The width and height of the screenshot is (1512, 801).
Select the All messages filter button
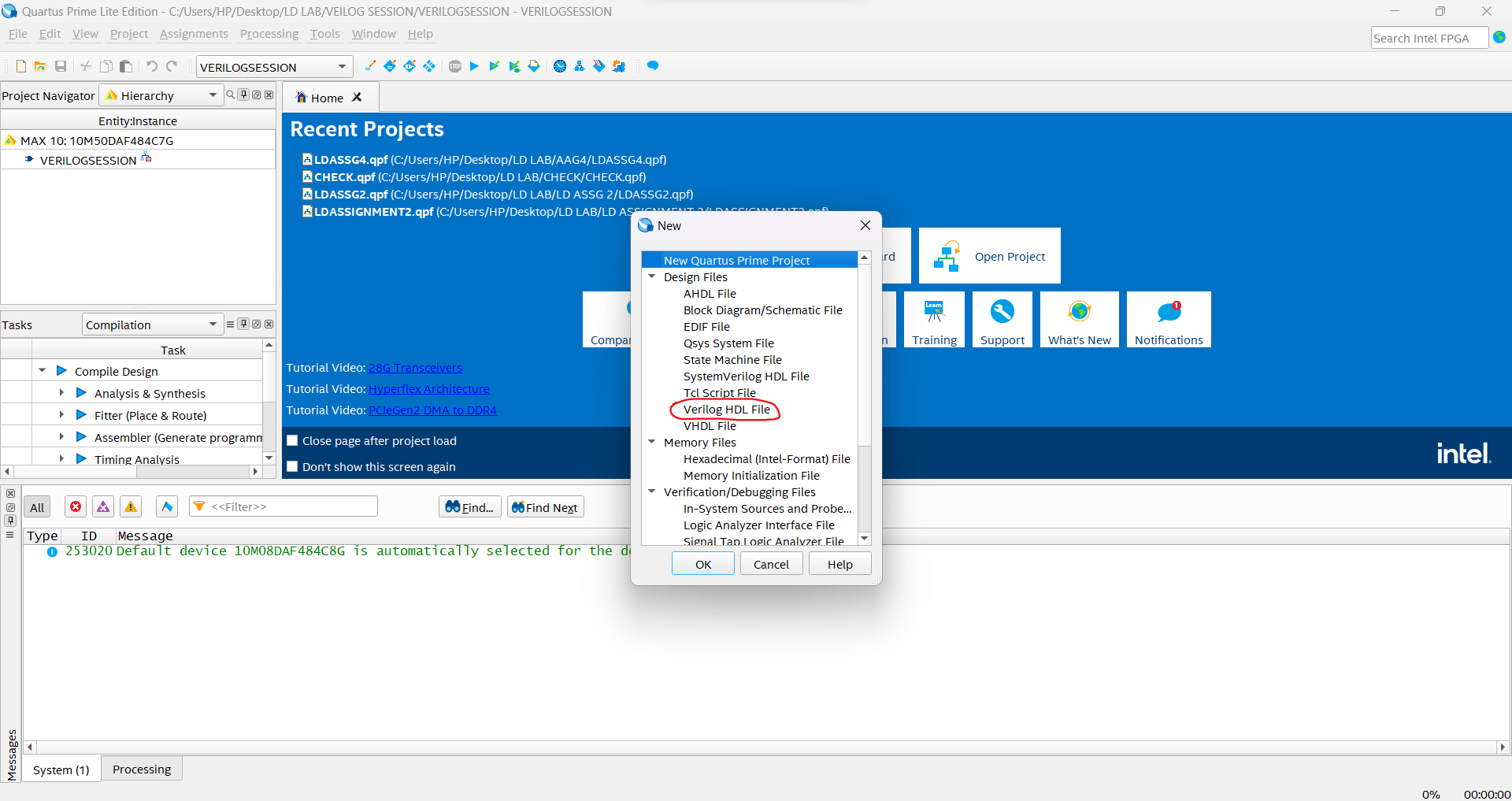37,507
